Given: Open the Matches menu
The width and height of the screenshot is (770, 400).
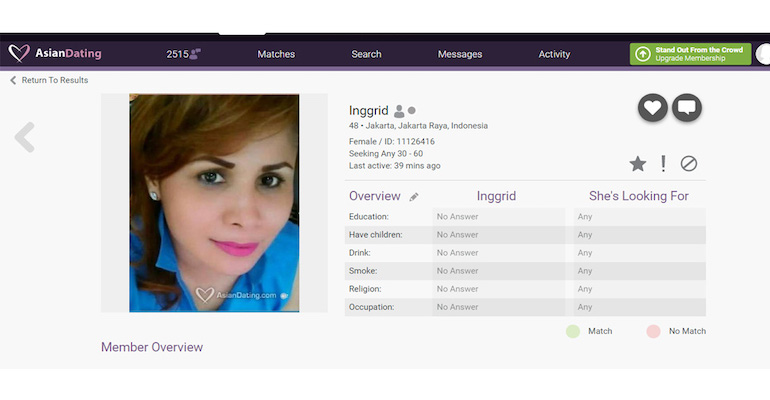Looking at the screenshot, I should [x=276, y=54].
